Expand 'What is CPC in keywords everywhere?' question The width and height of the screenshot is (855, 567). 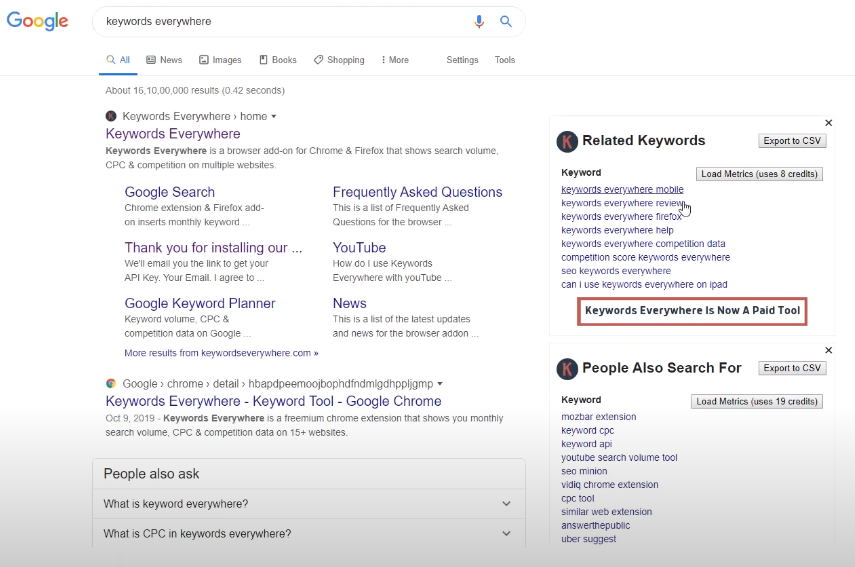pos(309,533)
